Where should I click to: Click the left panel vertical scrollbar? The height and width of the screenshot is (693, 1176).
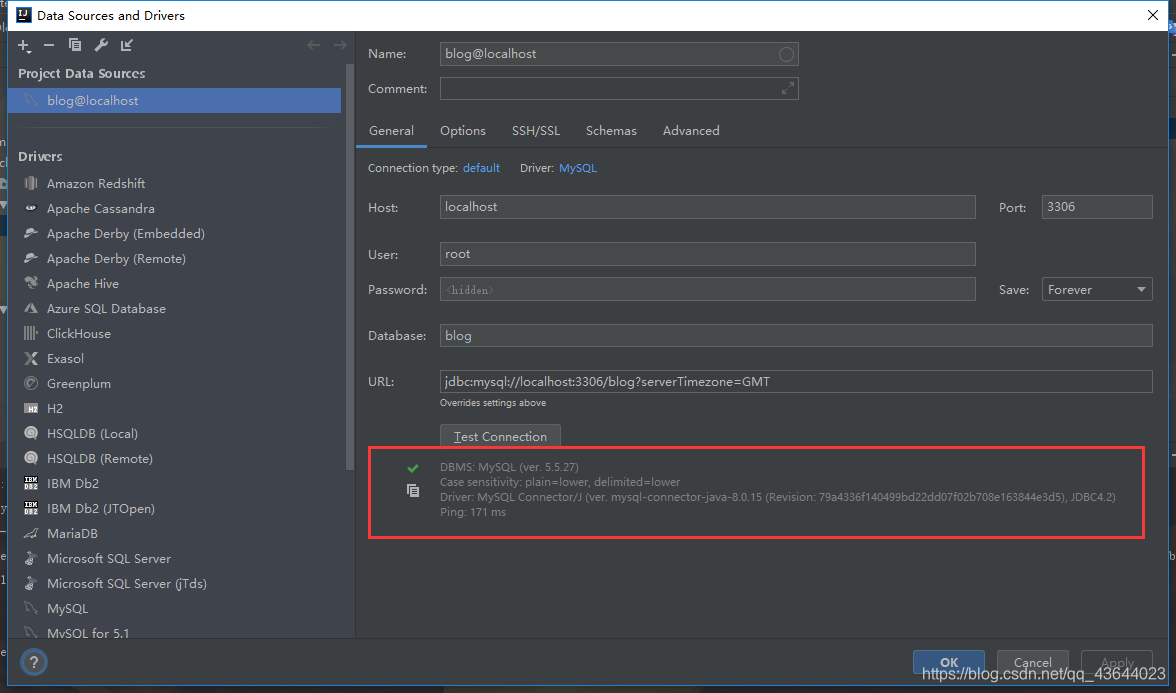(349, 266)
